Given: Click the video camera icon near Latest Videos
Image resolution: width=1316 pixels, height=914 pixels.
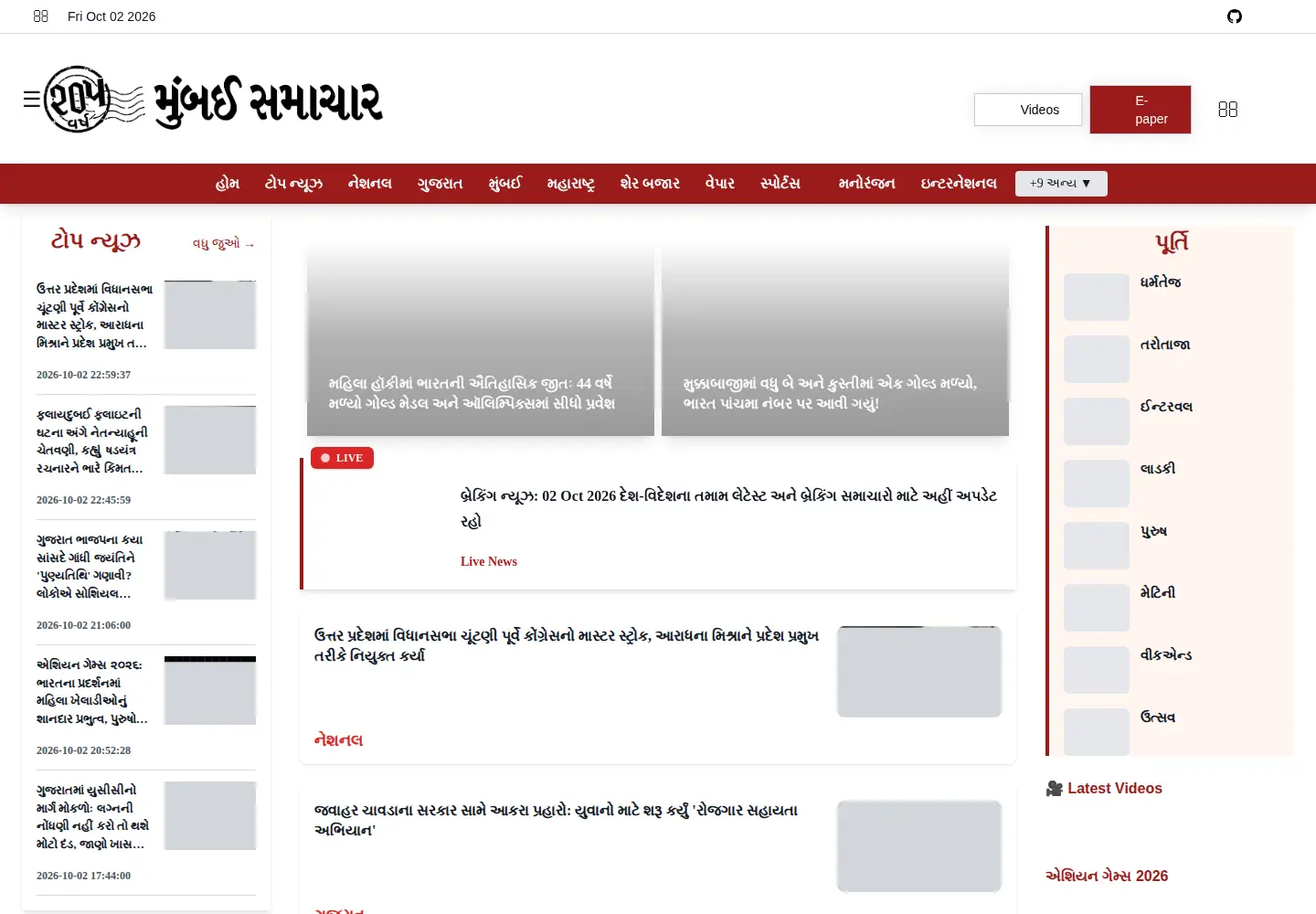Looking at the screenshot, I should pyautogui.click(x=1055, y=789).
